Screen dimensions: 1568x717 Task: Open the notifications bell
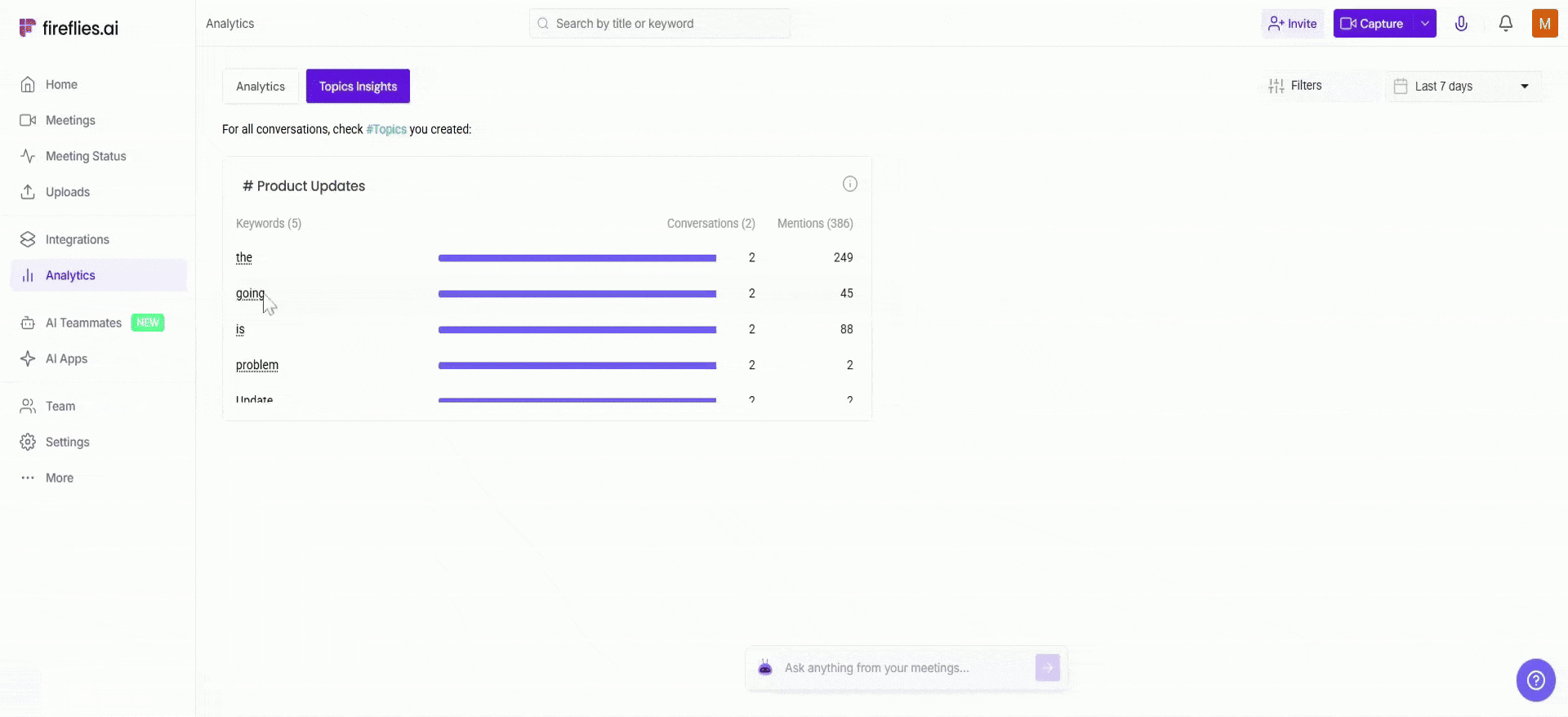coord(1505,24)
